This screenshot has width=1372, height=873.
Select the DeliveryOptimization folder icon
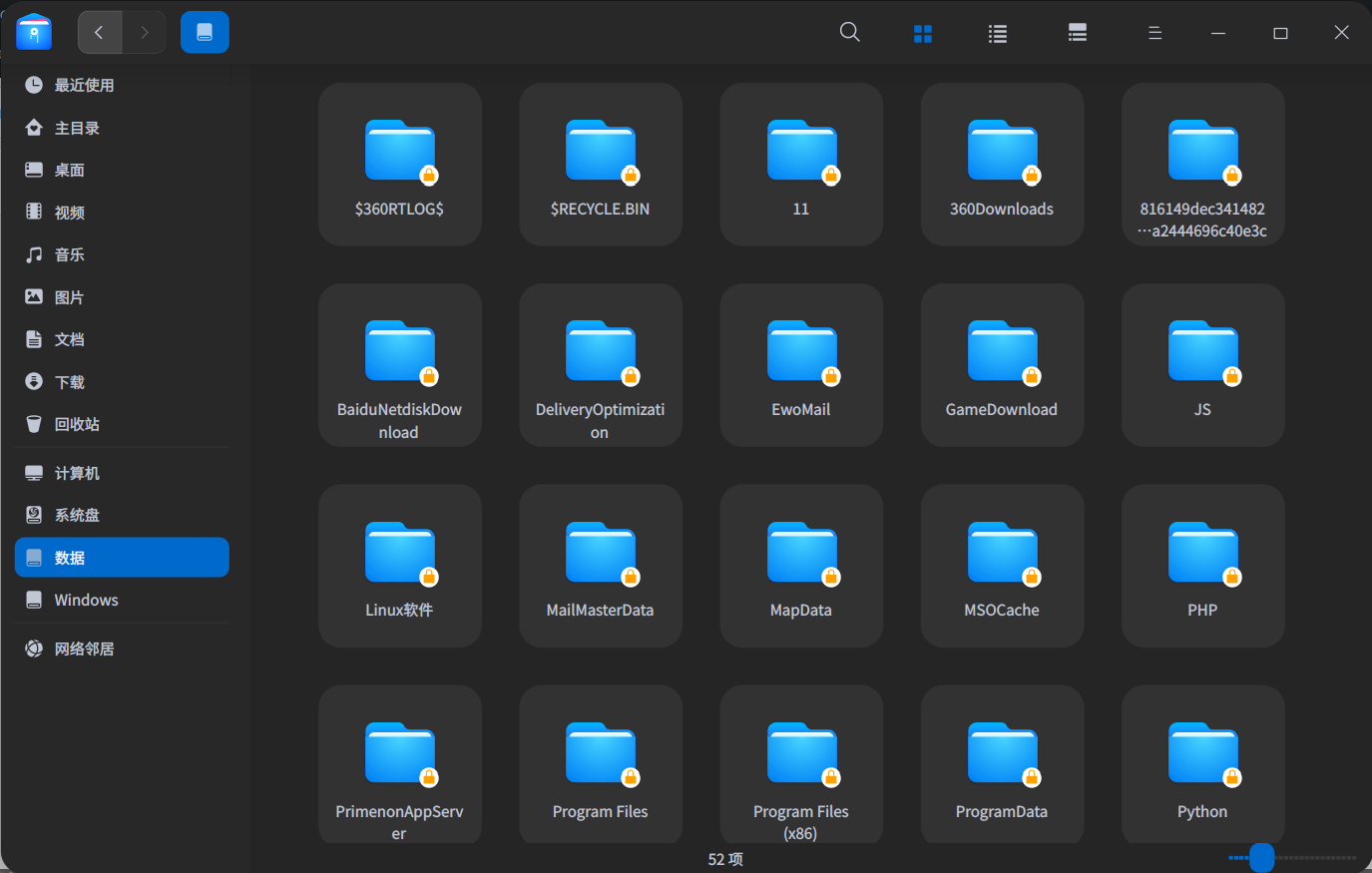601,351
